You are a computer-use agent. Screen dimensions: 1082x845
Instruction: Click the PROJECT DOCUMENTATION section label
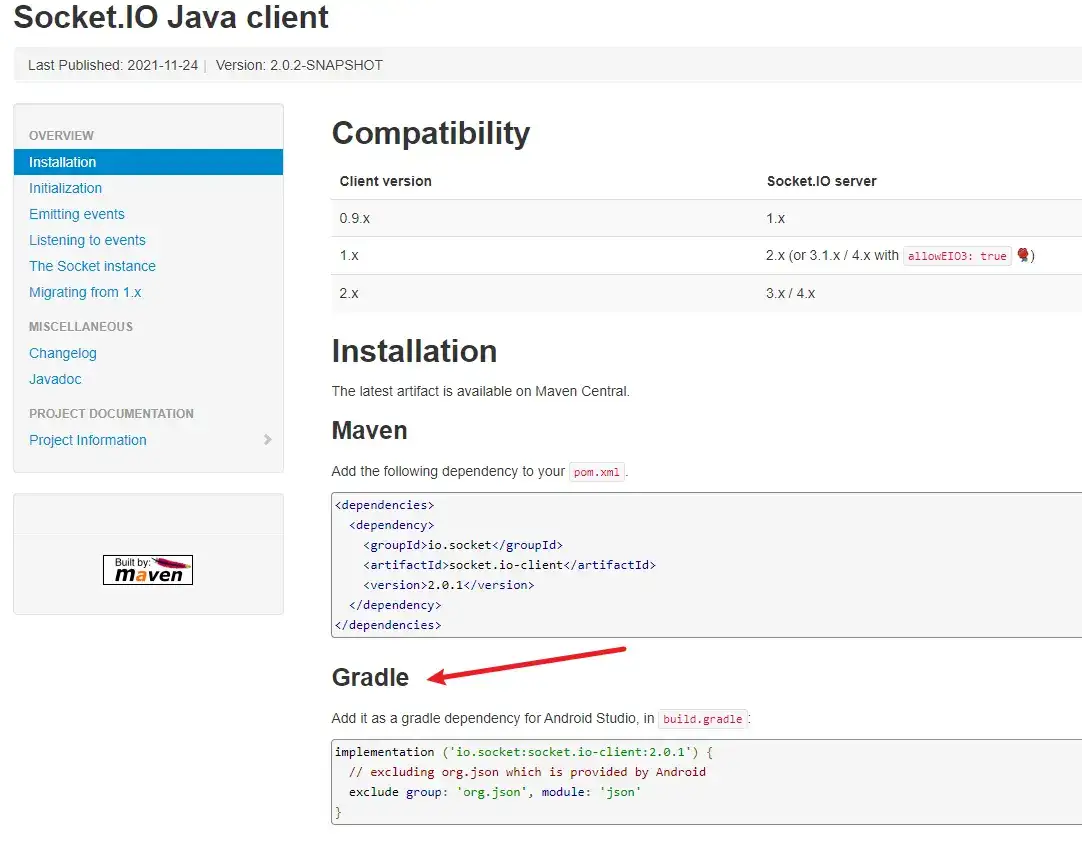(111, 414)
